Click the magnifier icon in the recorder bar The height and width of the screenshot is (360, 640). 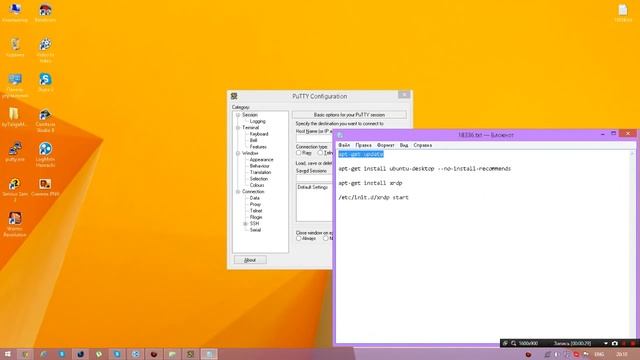[x=513, y=343]
